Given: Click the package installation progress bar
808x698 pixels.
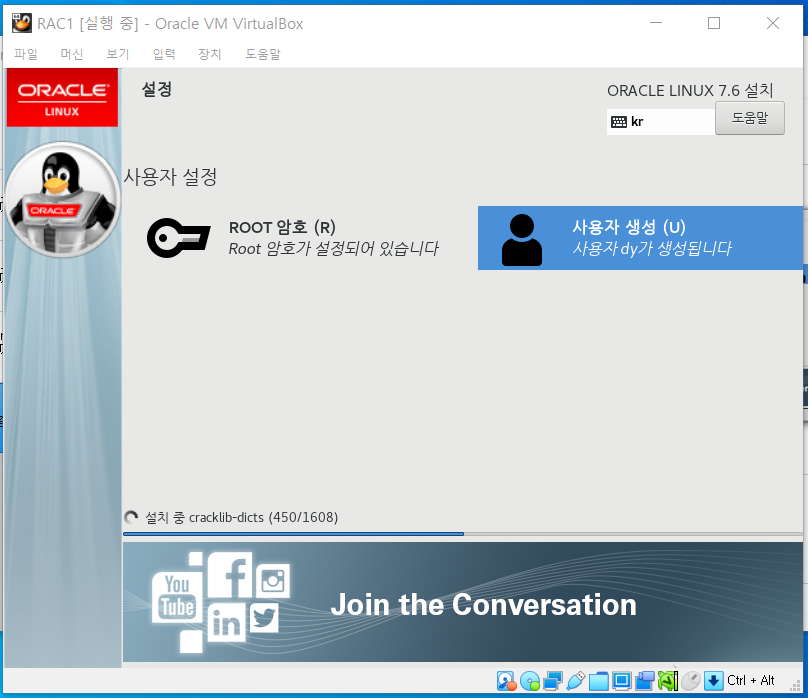Looking at the screenshot, I should 463,534.
